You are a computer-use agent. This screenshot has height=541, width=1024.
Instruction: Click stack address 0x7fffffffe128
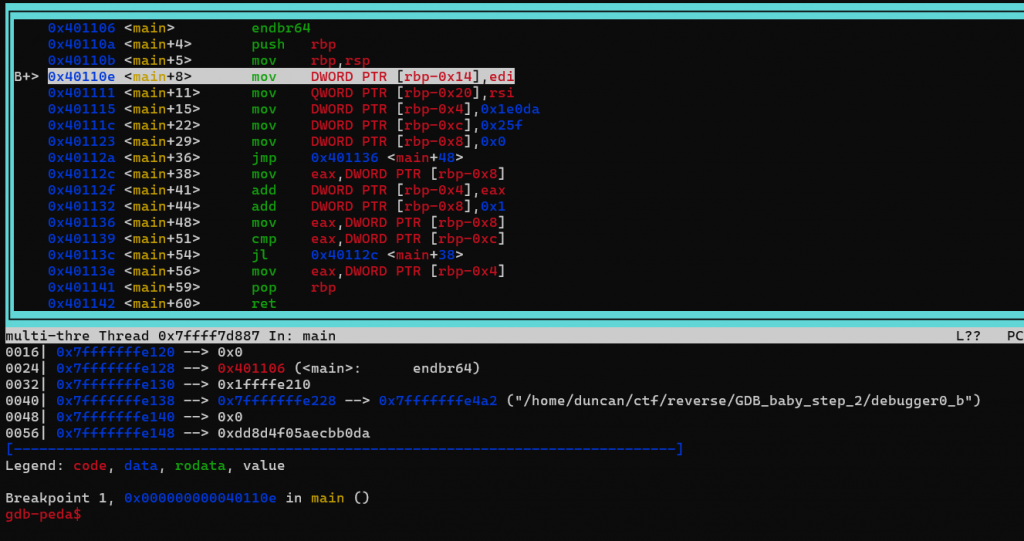tap(116, 369)
